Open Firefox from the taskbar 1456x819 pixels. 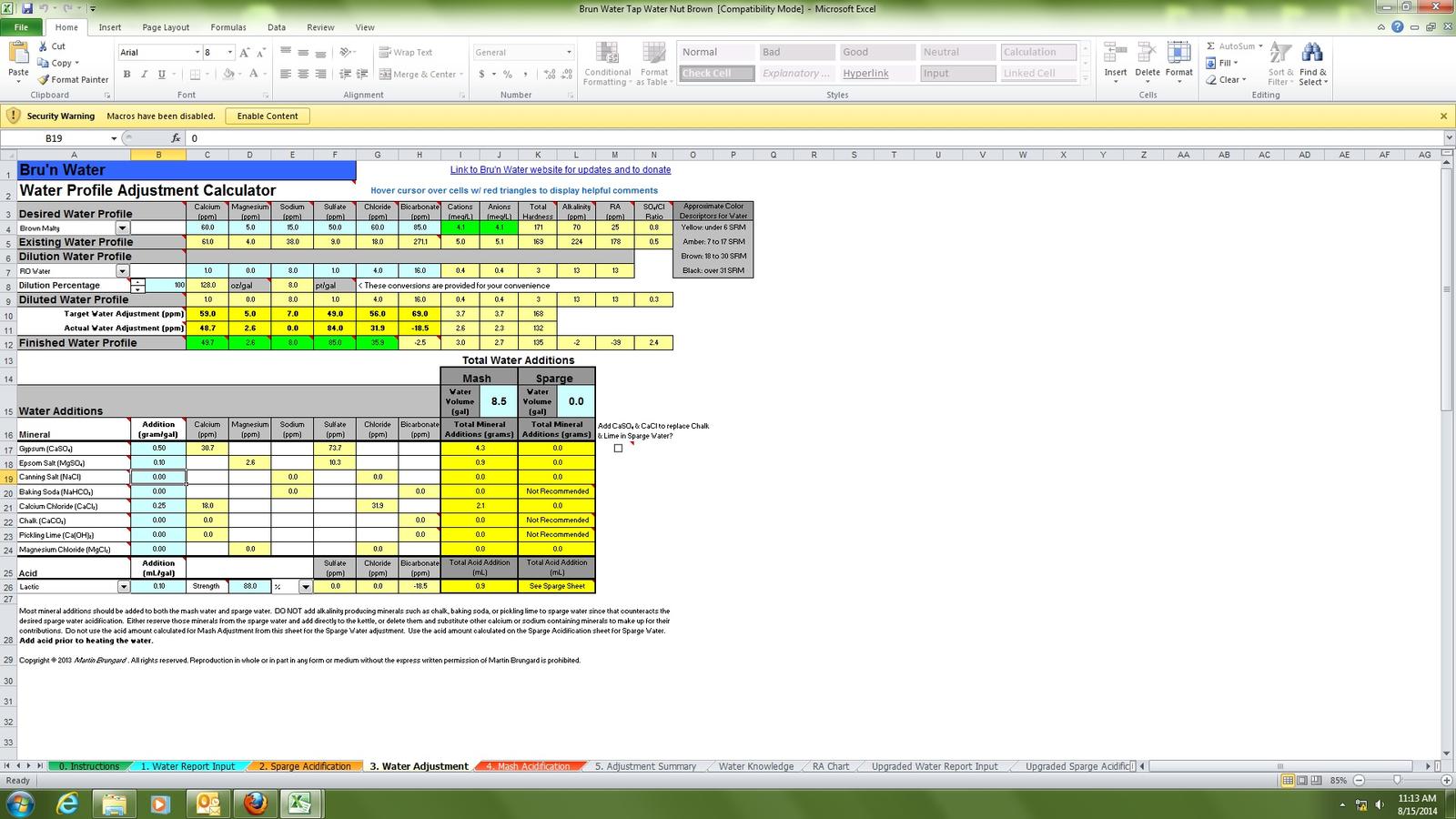[254, 804]
